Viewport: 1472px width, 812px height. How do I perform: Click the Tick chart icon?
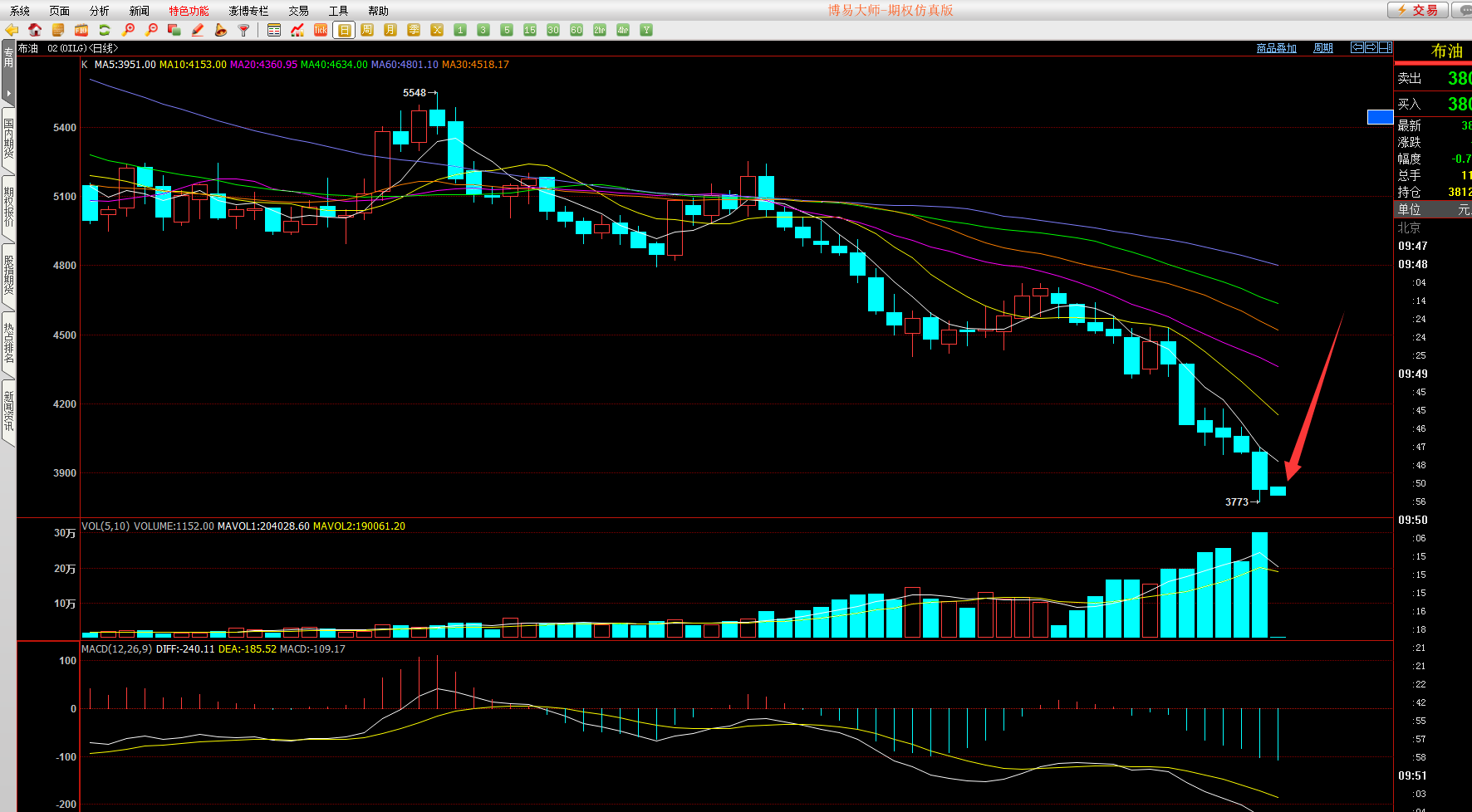tap(321, 30)
